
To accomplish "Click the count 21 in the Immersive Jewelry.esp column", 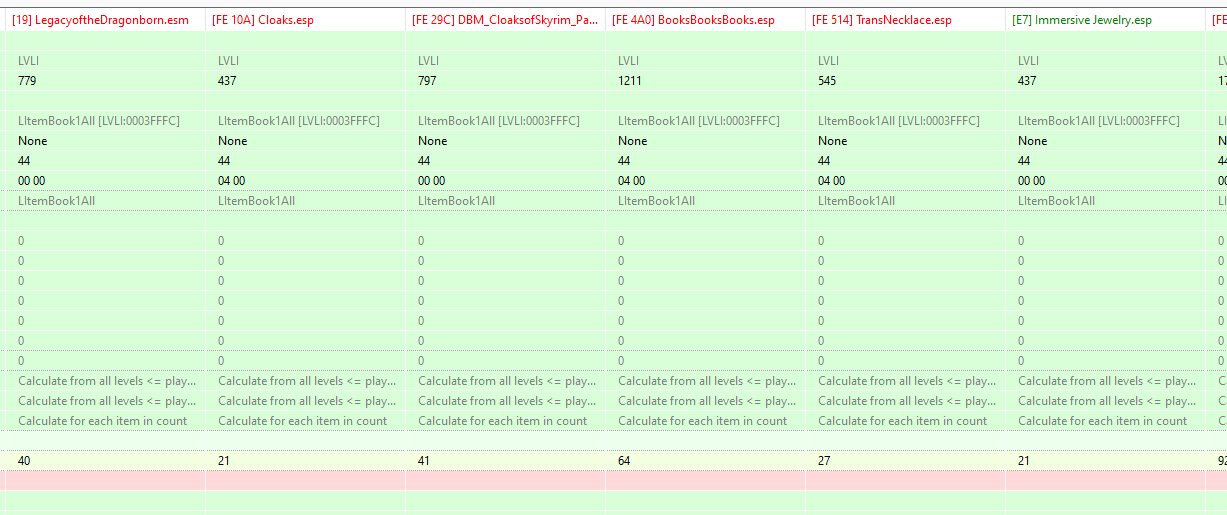I will 1024,461.
